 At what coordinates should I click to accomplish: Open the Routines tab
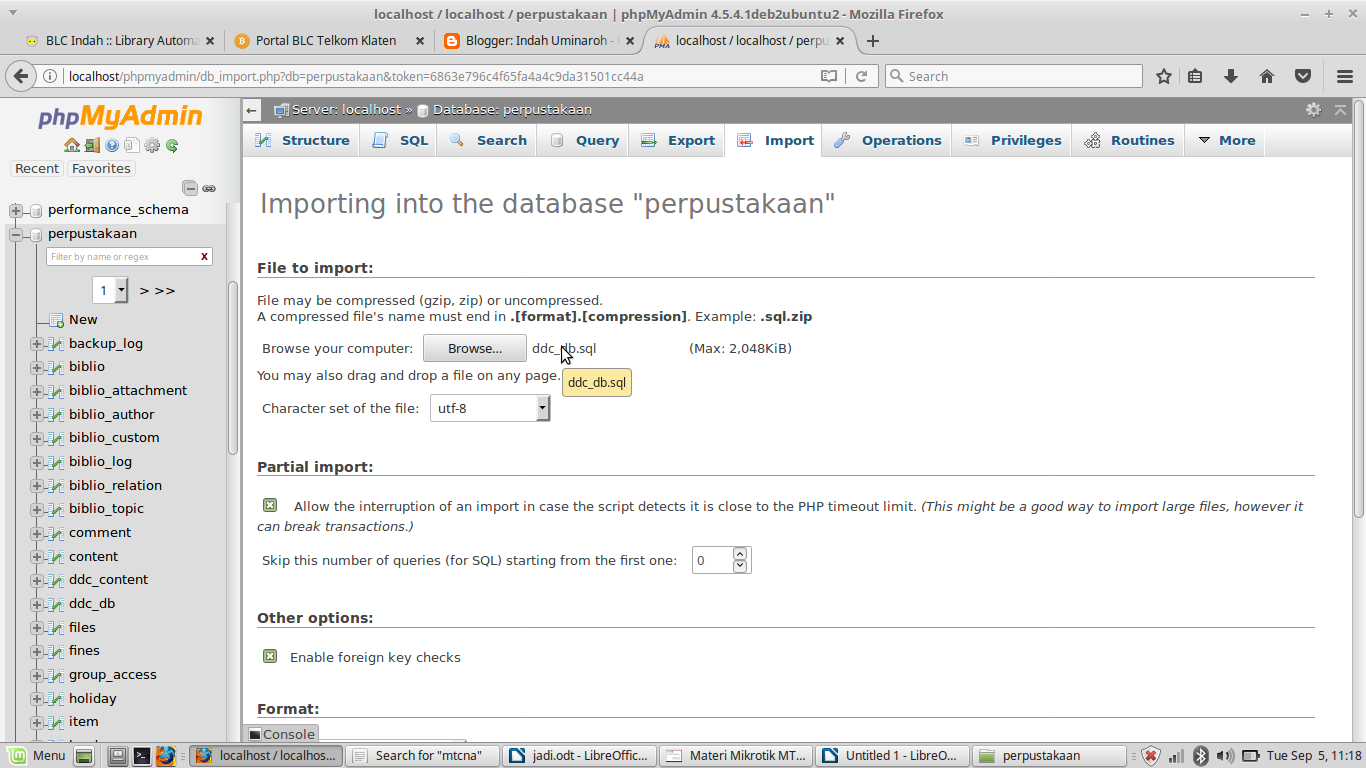point(1129,141)
